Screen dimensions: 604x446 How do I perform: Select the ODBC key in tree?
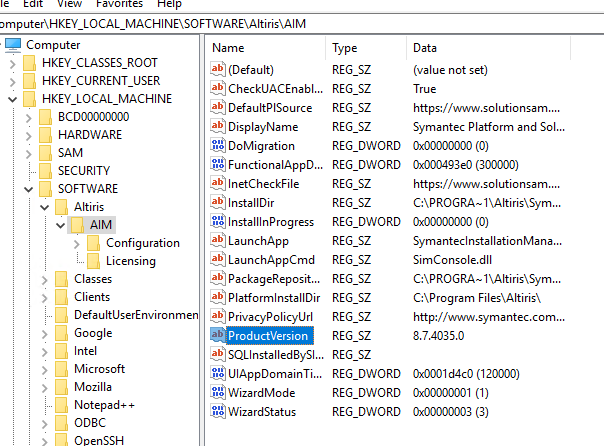point(90,423)
